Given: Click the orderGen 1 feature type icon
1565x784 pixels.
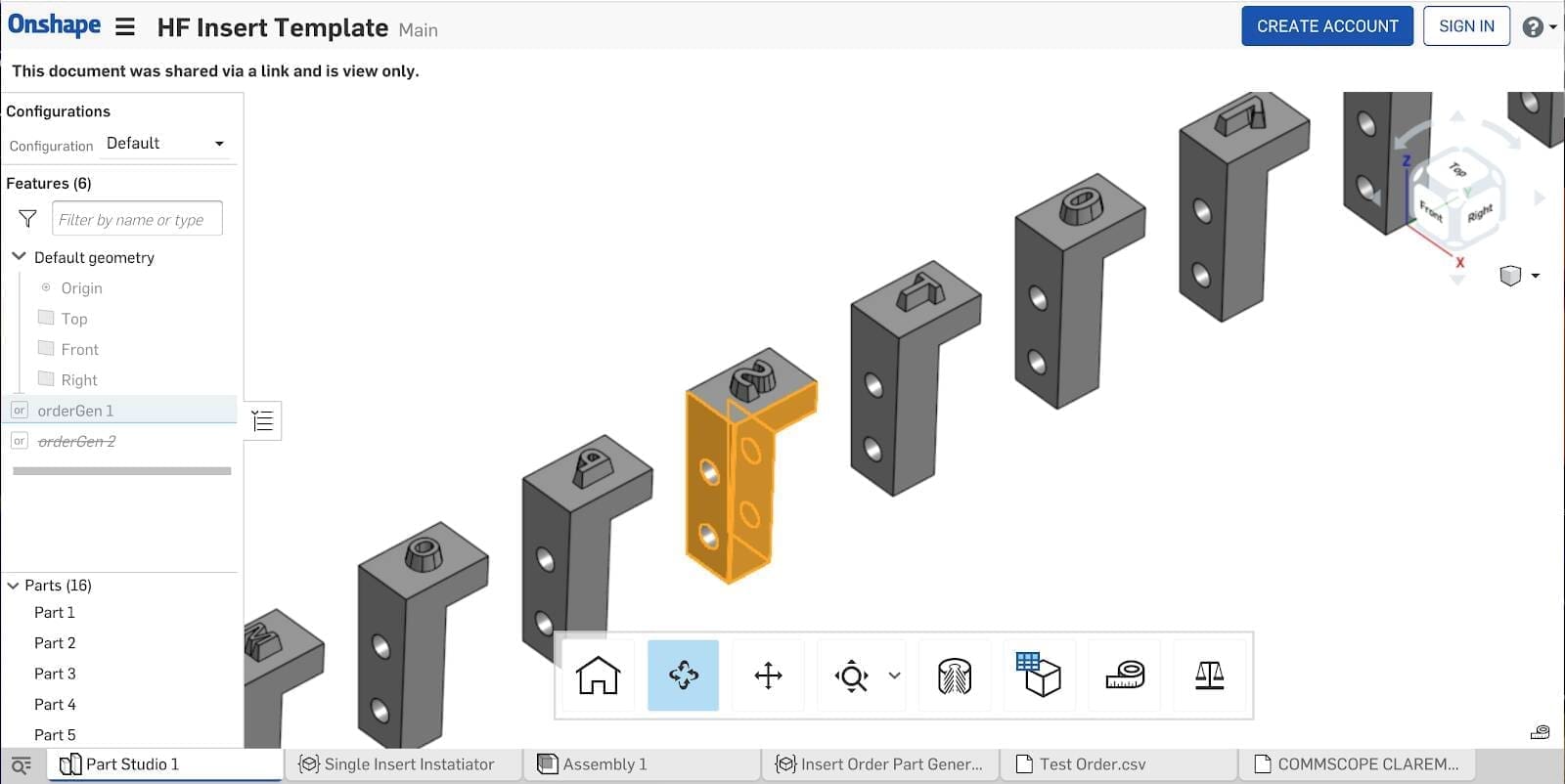Looking at the screenshot, I should [x=19, y=411].
